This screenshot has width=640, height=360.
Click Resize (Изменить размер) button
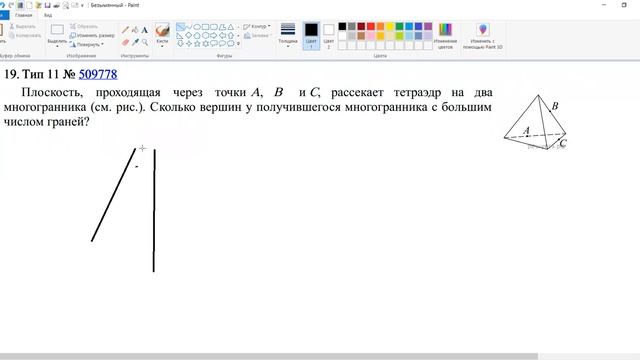[x=92, y=36]
